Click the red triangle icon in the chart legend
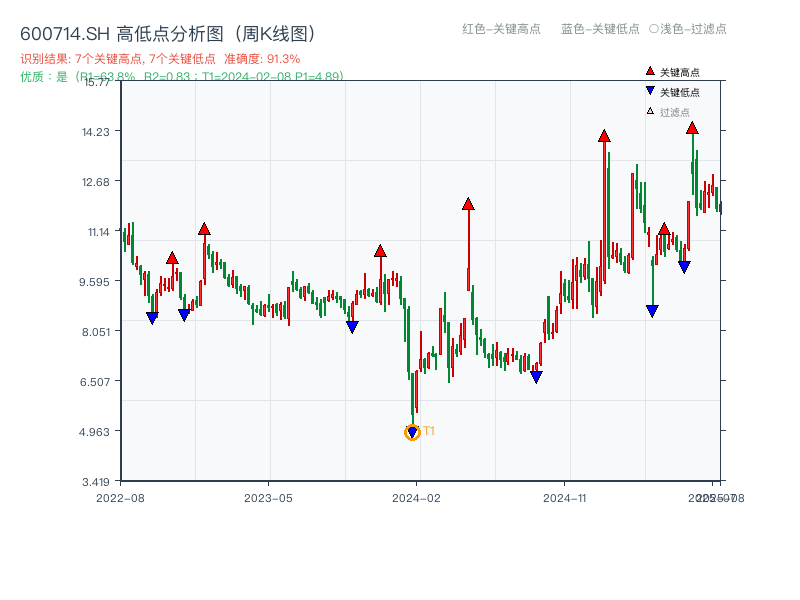 [x=650, y=71]
